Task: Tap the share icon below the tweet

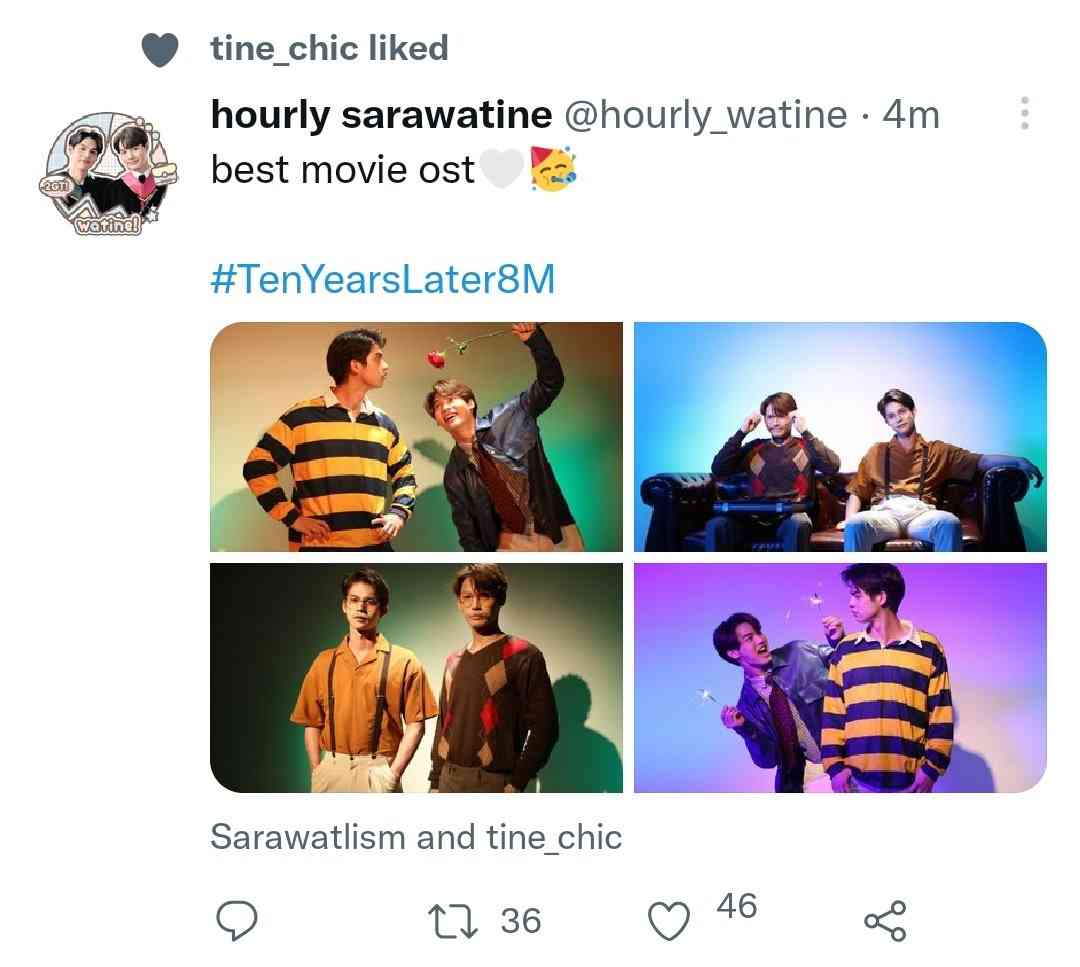Action: pos(885,921)
